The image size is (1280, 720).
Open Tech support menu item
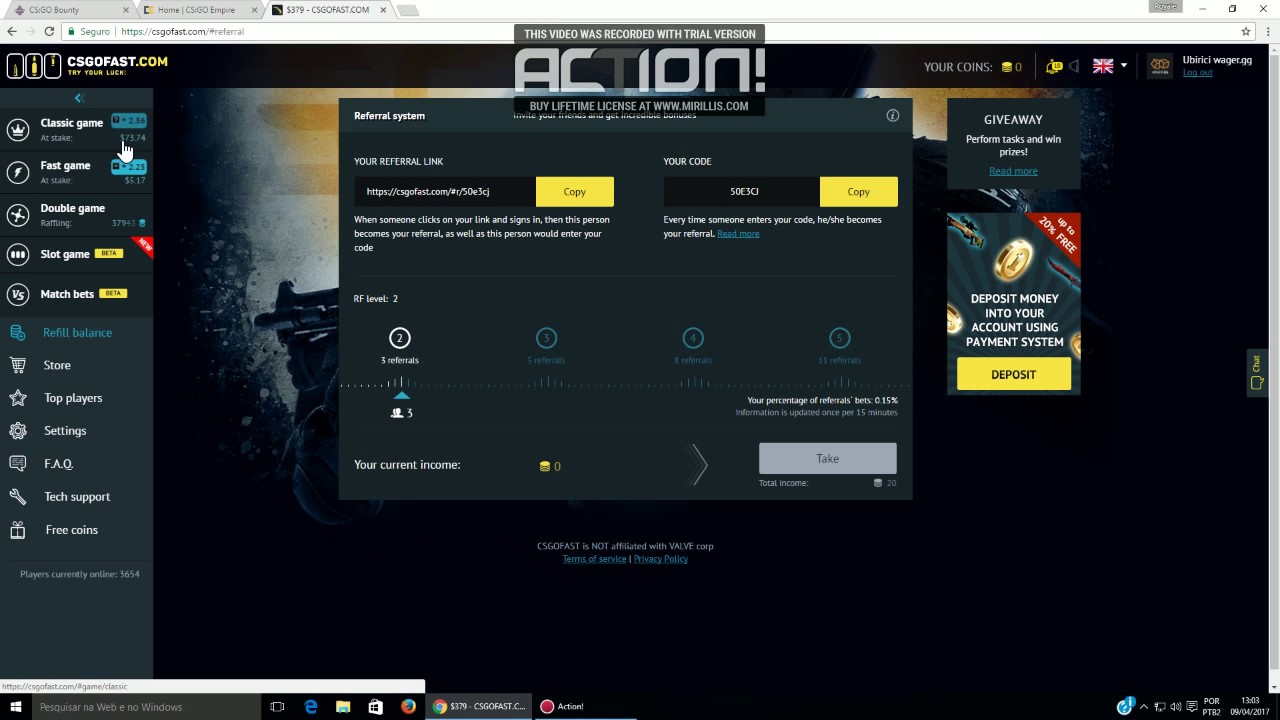[x=77, y=497]
